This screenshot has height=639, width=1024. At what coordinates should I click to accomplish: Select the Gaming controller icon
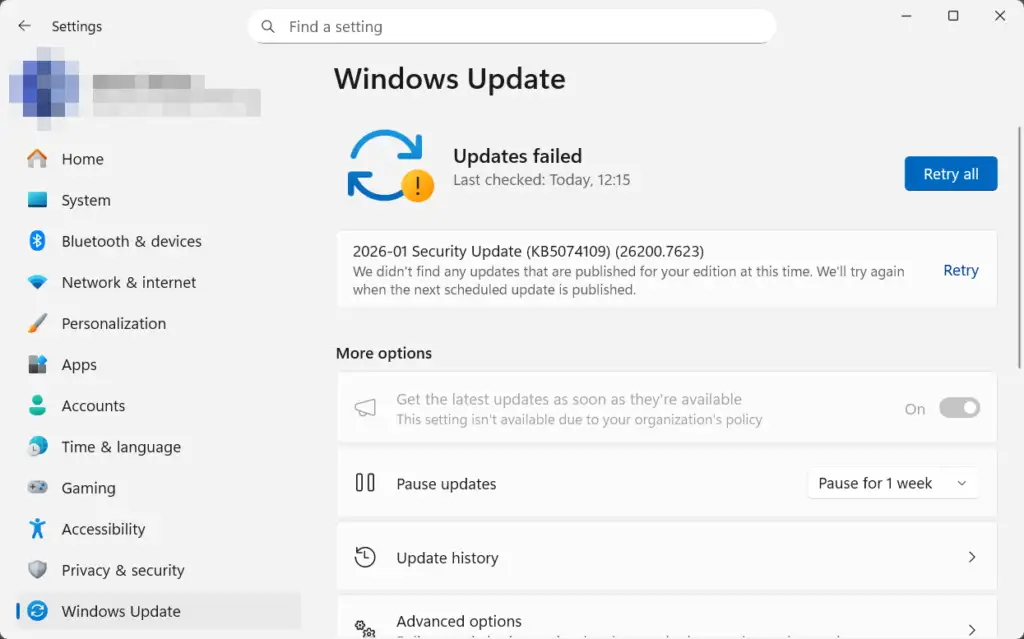pyautogui.click(x=37, y=488)
